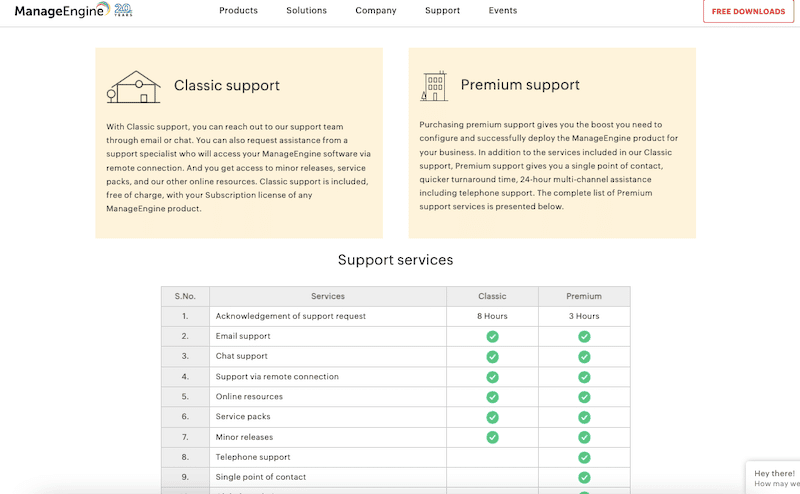The width and height of the screenshot is (800, 494).
Task: Click the Support via remote connection label
Action: 277,376
